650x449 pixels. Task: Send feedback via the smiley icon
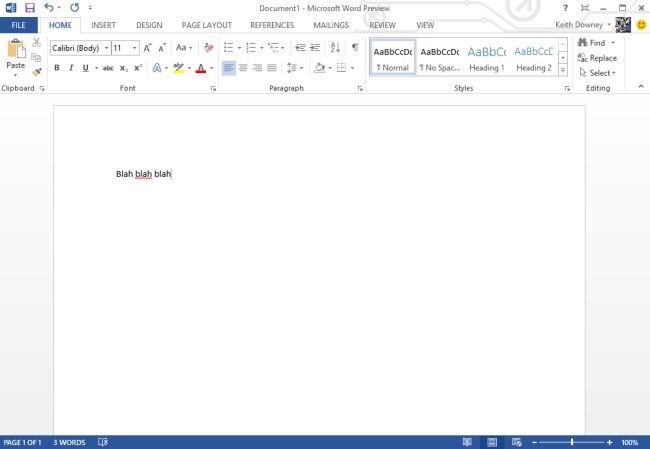point(641,25)
